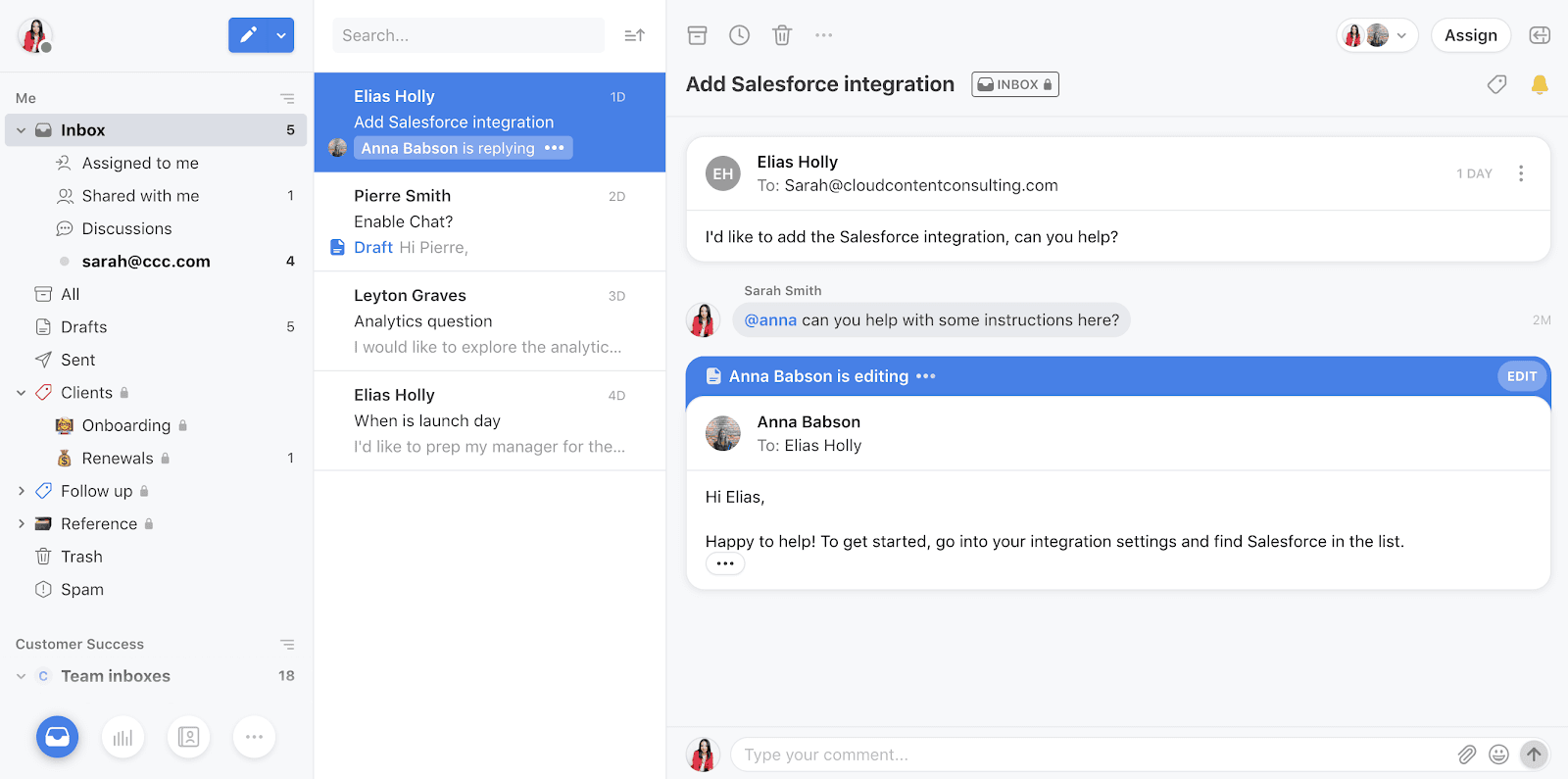Expand the Follow up tag chevron
Viewport: 1568px width, 779px height.
[22, 491]
